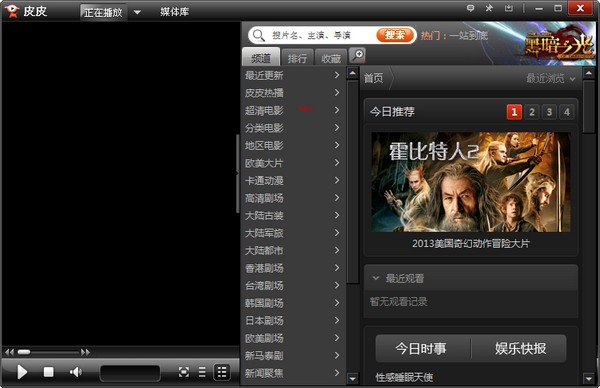
Task: Expand the 超清电影 channel
Action: [x=293, y=110]
